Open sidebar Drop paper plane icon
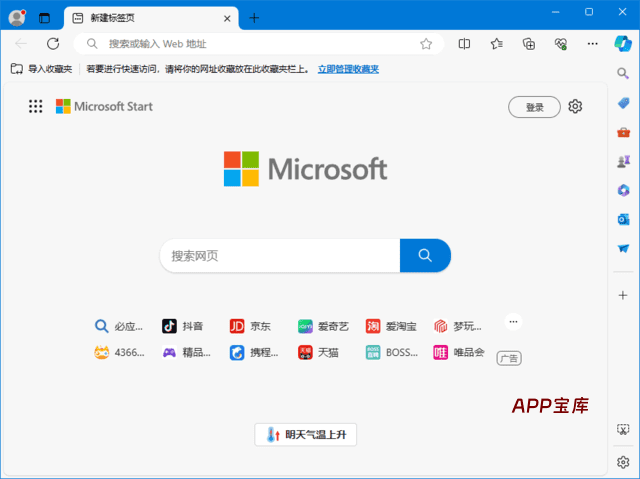Viewport: 640px width, 479px height. click(x=623, y=248)
